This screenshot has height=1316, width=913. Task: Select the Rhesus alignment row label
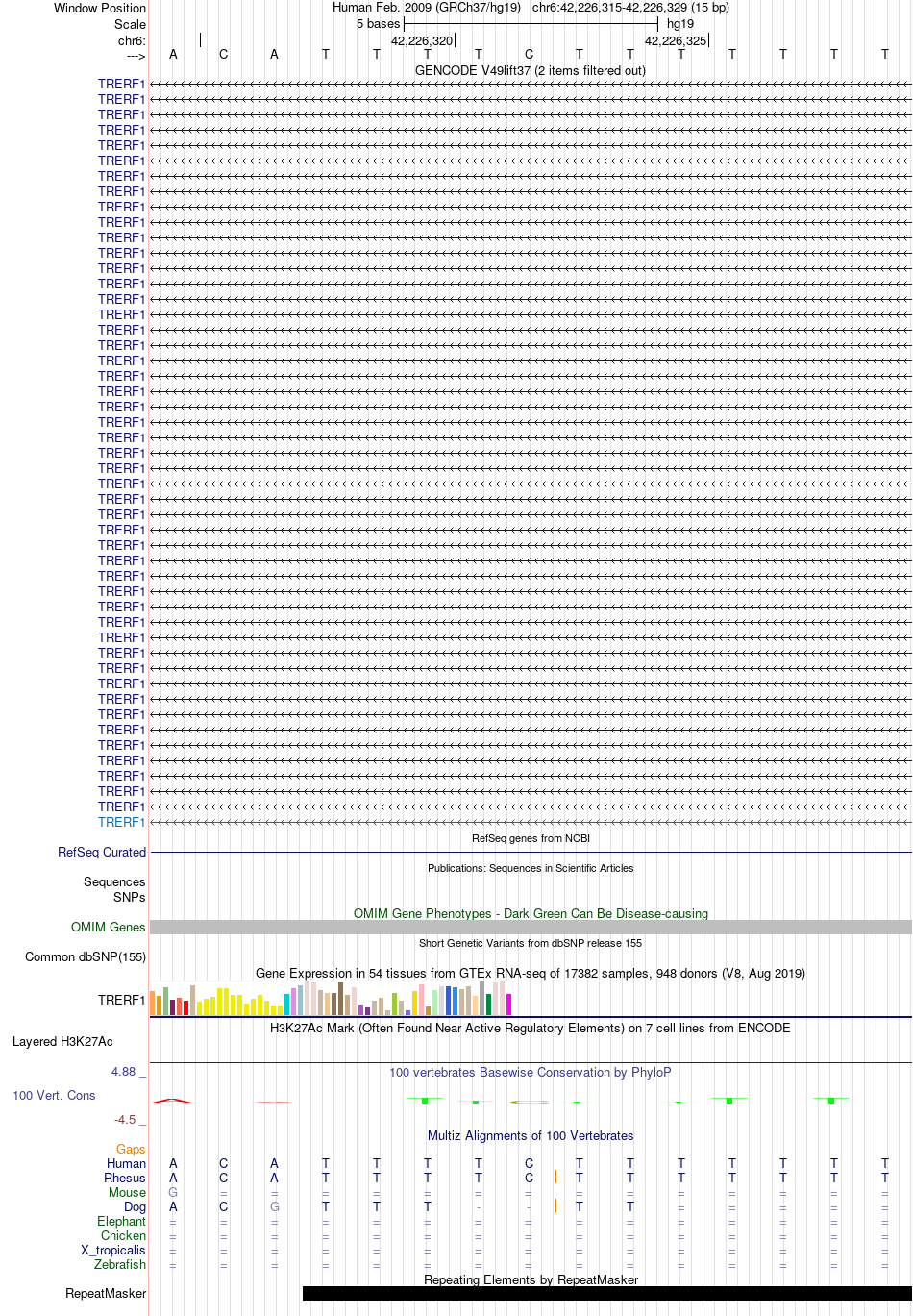click(x=125, y=1178)
